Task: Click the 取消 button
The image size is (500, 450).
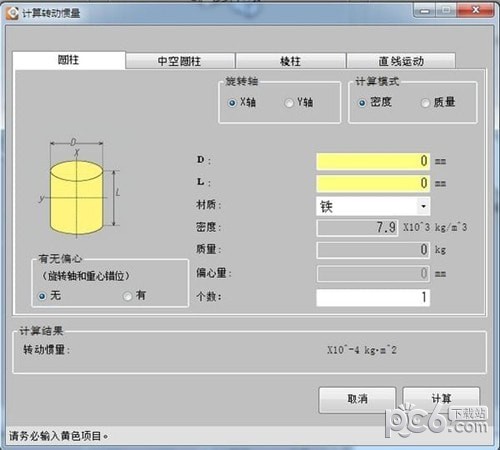Action: [x=357, y=399]
